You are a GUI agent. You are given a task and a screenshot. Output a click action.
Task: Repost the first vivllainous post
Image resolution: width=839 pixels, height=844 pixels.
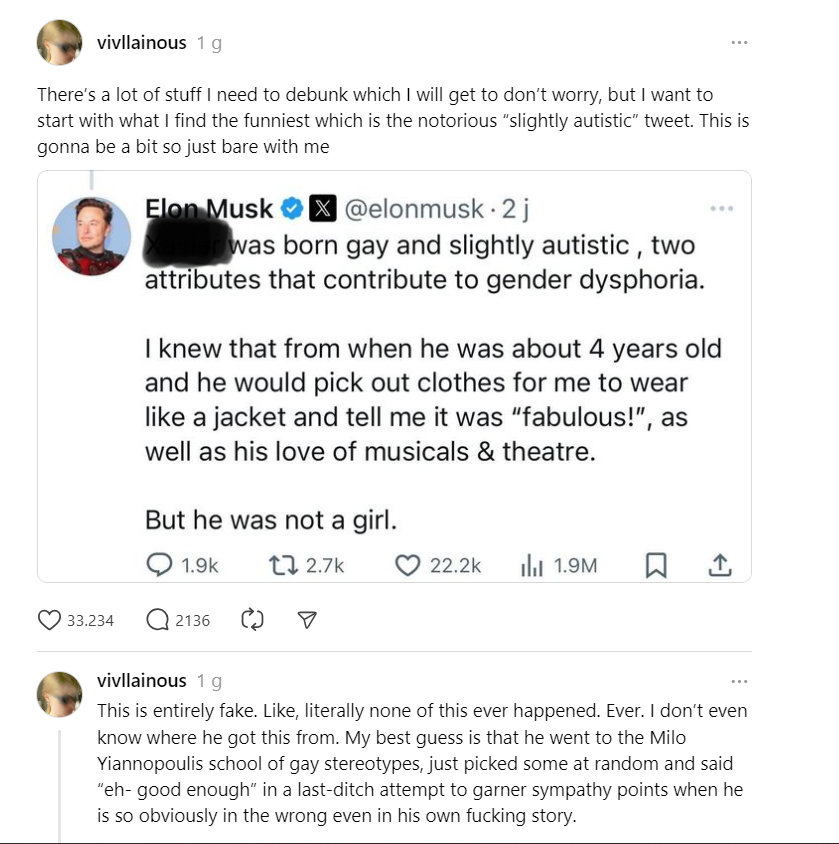click(252, 620)
